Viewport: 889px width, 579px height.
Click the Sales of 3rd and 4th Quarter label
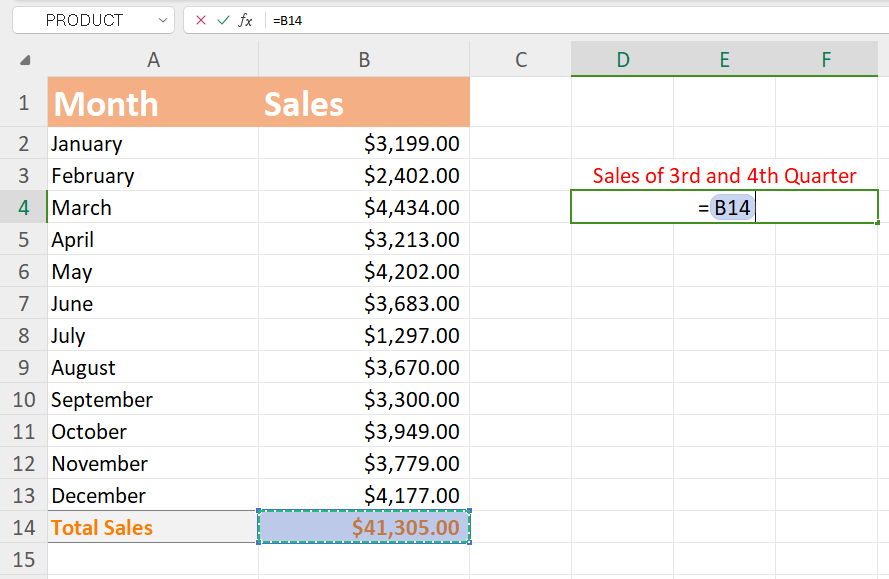[724, 175]
